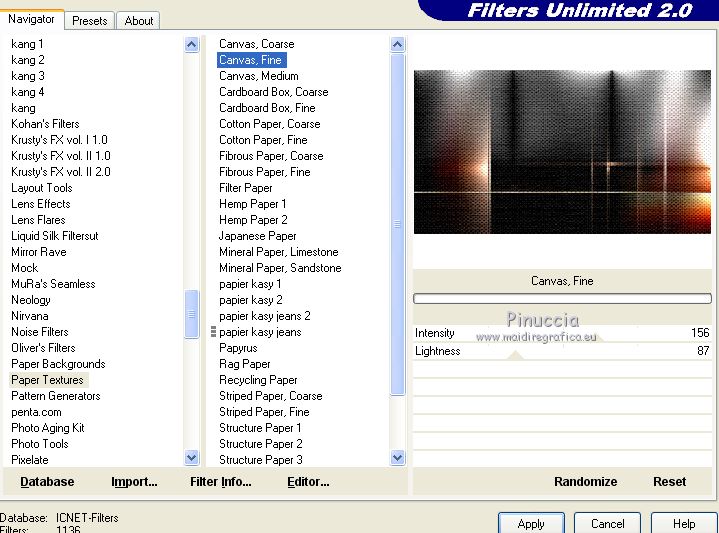719x533 pixels.
Task: Choose Cardboard Box, Coarse filter
Action: point(274,92)
